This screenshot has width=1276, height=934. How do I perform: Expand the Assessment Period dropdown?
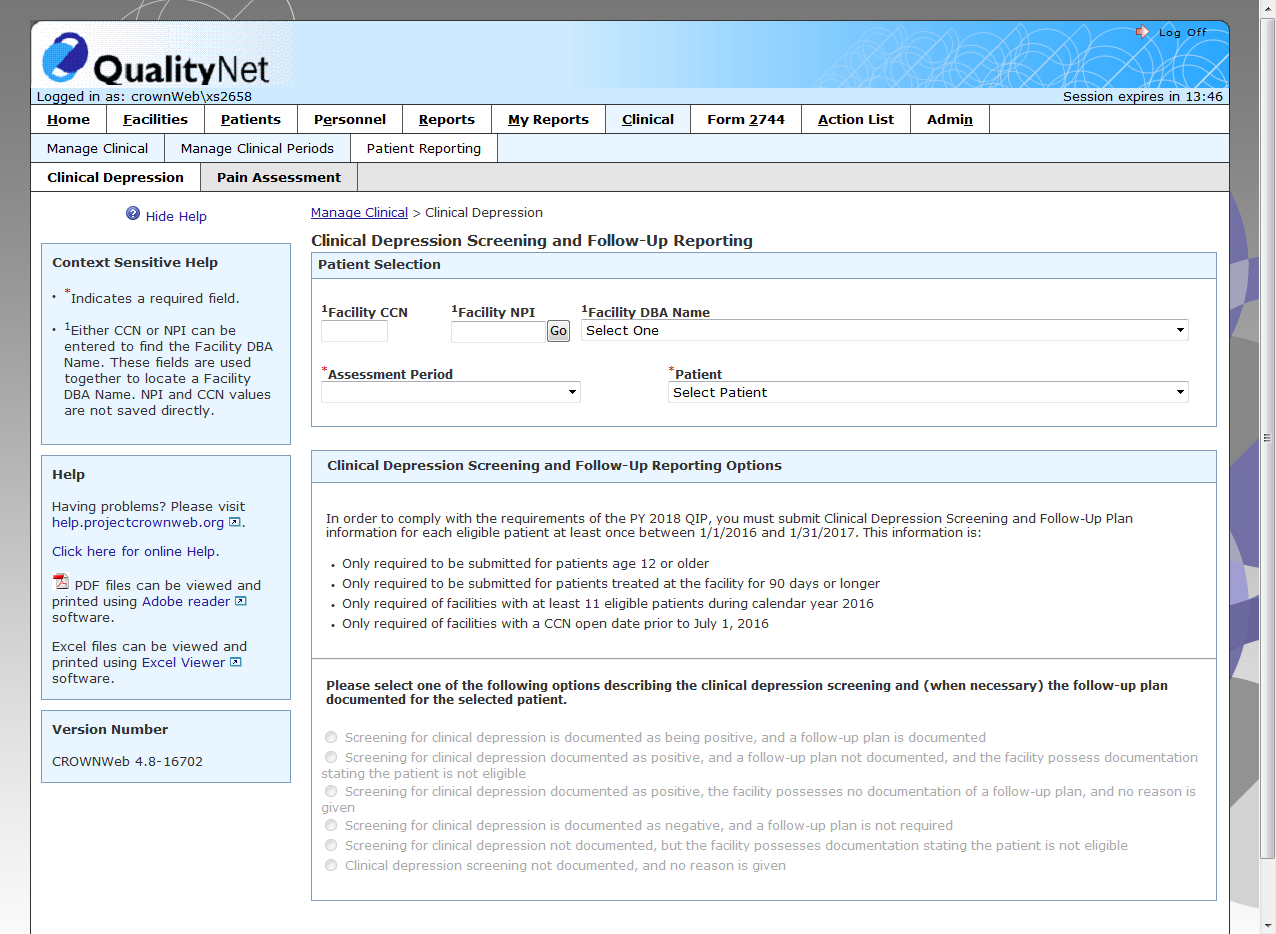[x=450, y=392]
